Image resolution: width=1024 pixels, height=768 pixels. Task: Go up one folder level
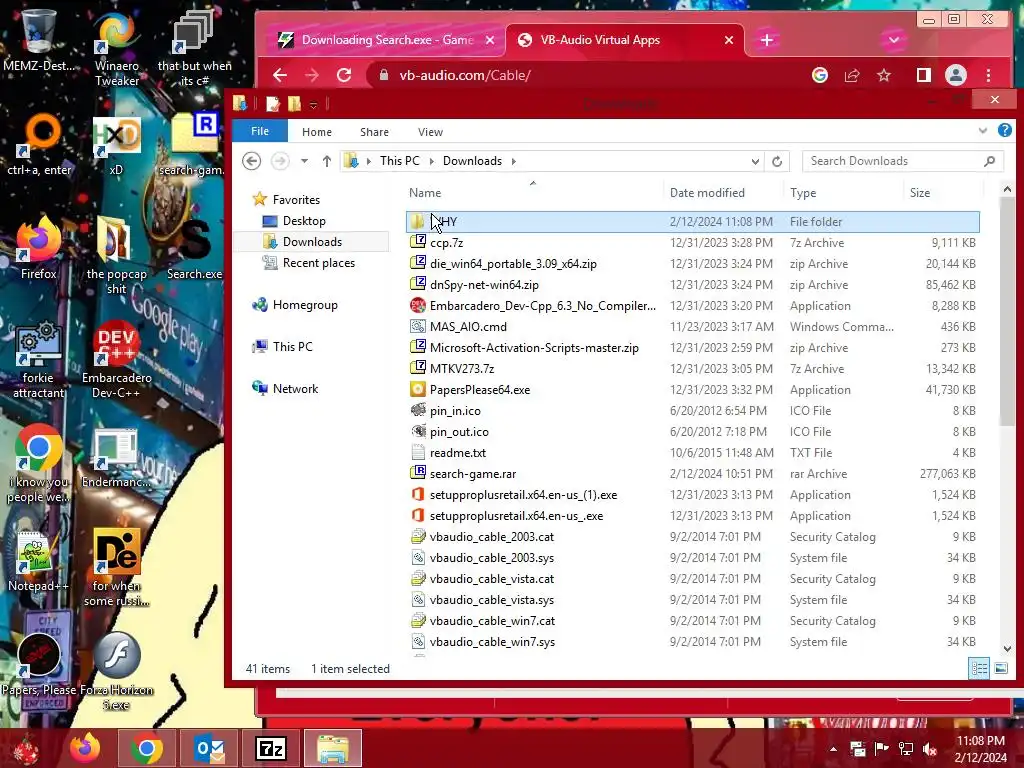point(327,161)
